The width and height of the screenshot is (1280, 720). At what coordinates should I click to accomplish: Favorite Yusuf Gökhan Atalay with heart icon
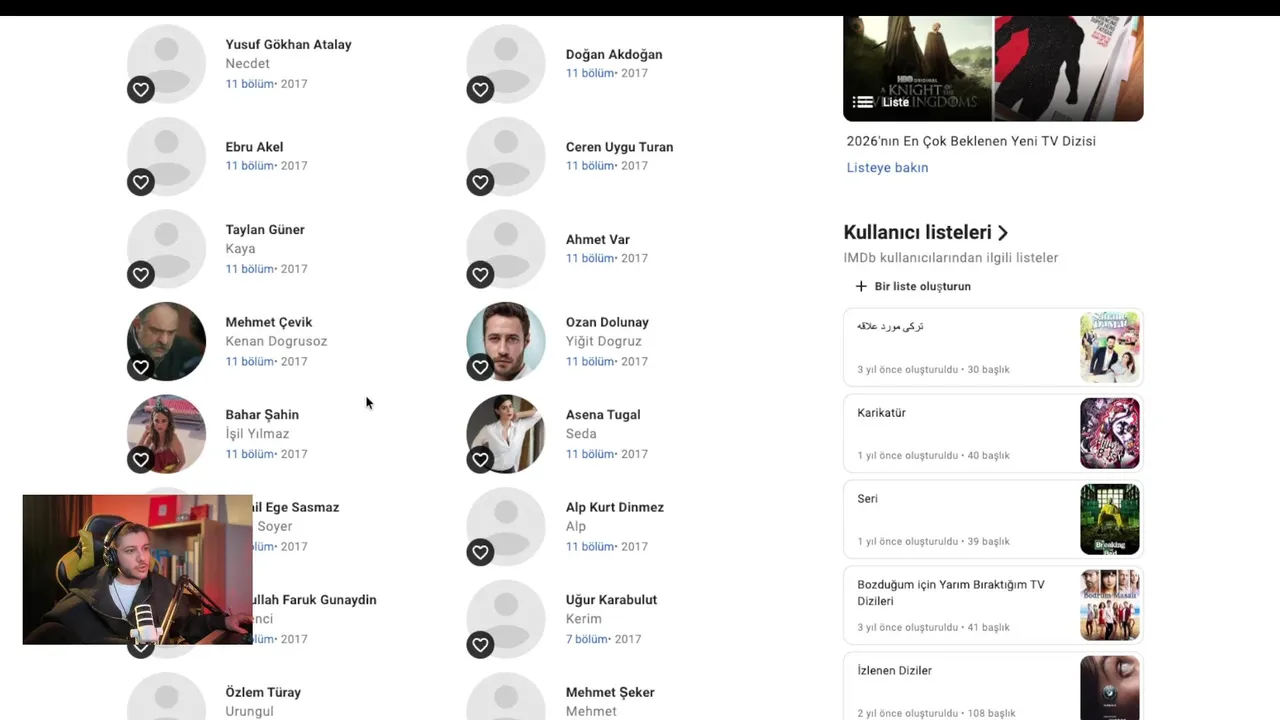tap(141, 90)
